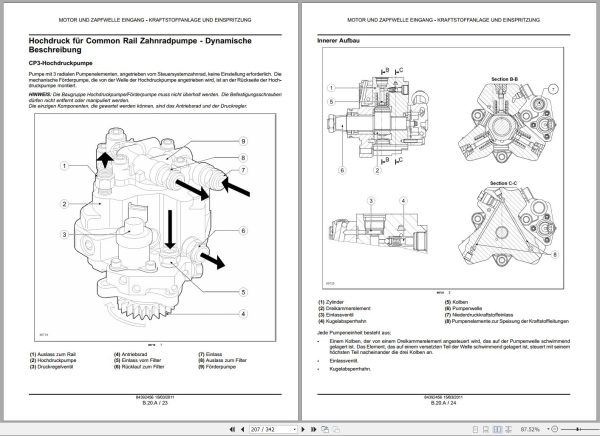Click legend entry '(4) Antriebsrad'
This screenshot has width=600, height=436.
point(130,354)
